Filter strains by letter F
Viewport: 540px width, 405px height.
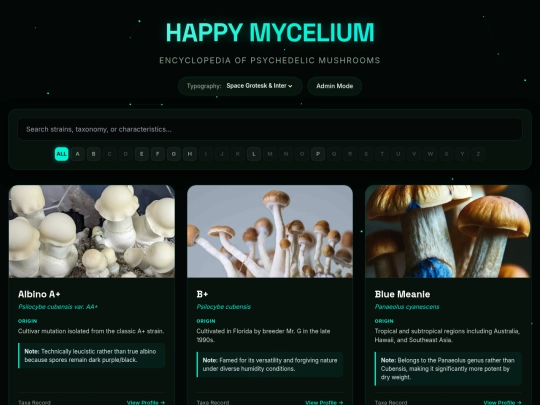(x=157, y=154)
